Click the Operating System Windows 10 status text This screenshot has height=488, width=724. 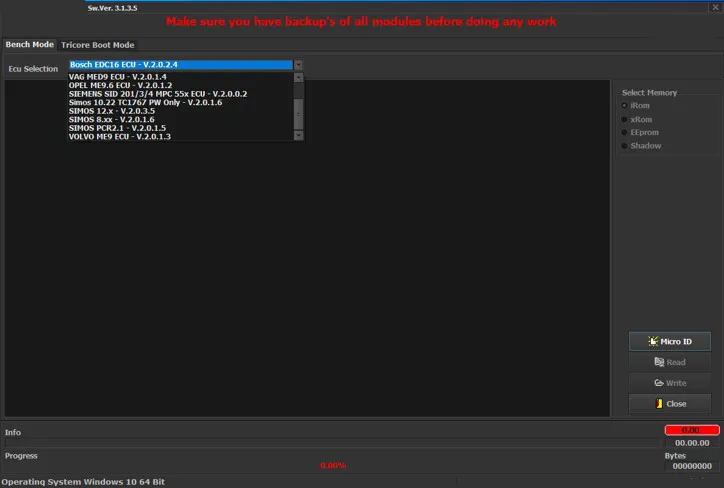[x=83, y=482]
